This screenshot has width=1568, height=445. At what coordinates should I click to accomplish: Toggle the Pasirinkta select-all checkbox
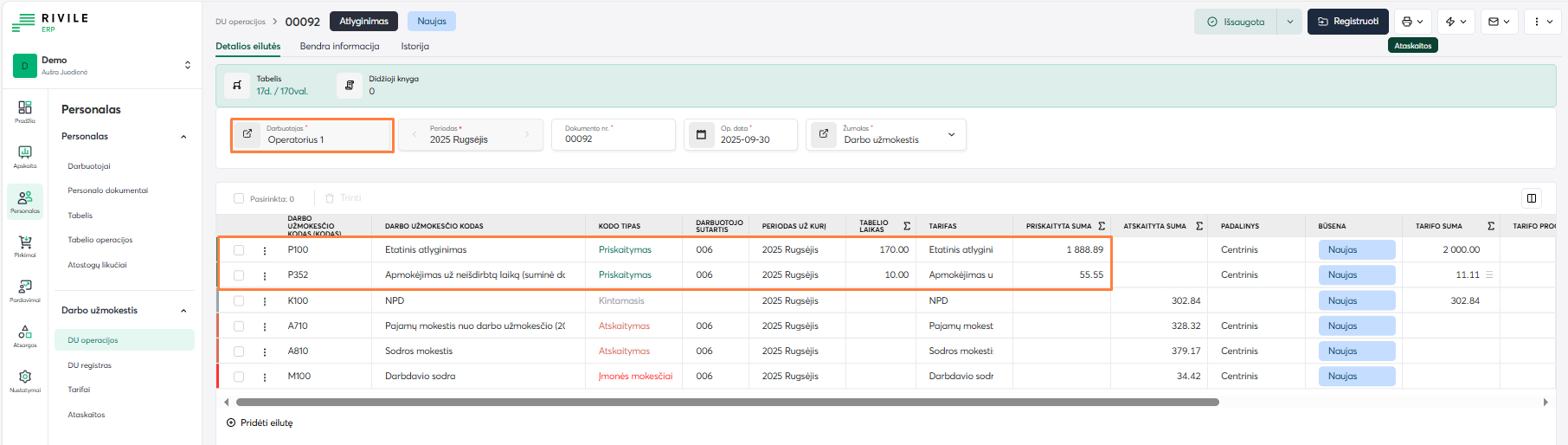(239, 198)
